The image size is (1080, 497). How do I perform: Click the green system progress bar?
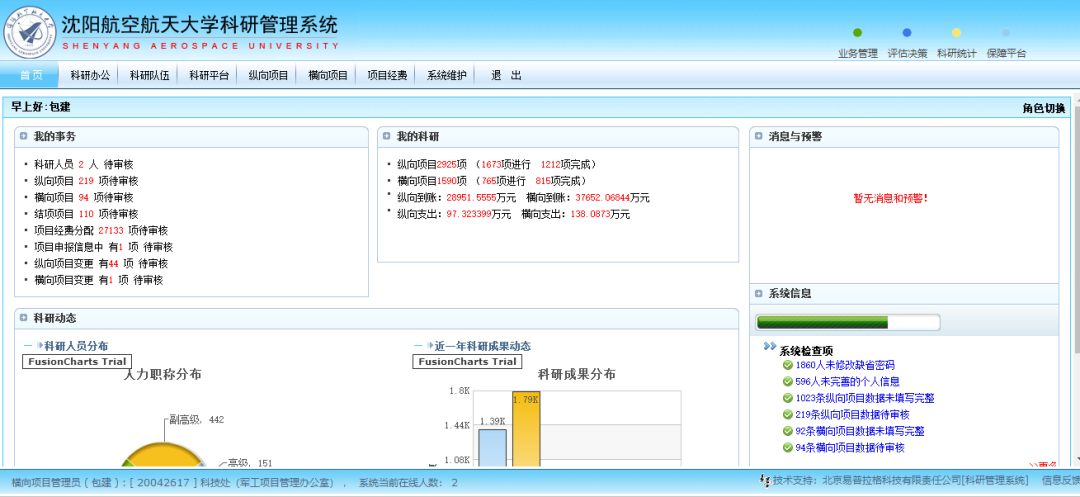tap(822, 322)
